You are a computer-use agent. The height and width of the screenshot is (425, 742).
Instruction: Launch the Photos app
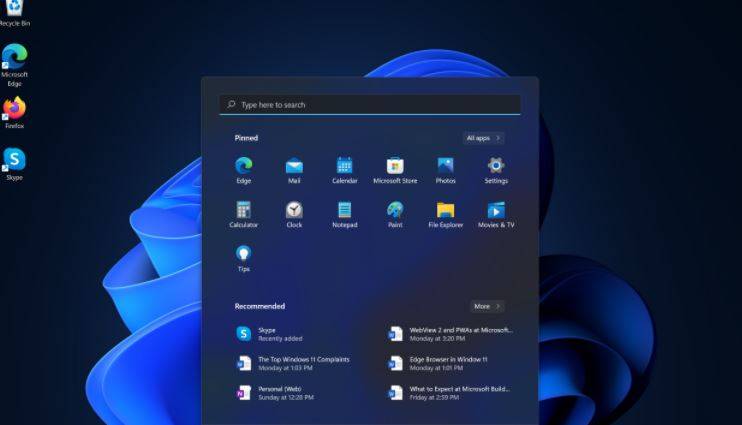445,170
